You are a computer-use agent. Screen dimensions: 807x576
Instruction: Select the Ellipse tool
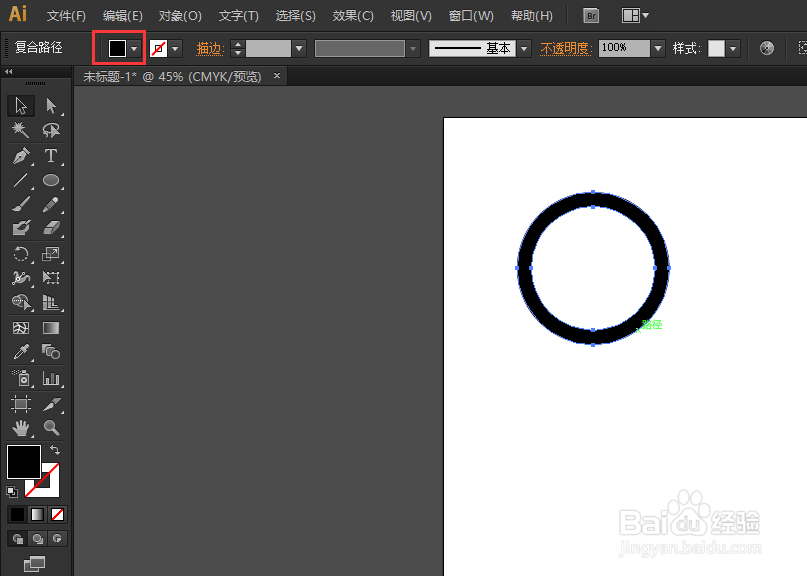point(50,180)
